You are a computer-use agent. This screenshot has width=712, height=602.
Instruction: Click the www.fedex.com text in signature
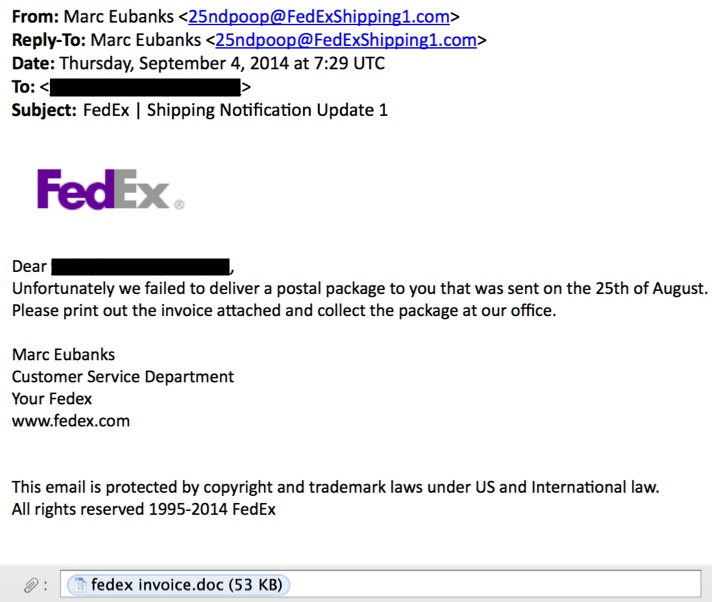coord(71,421)
